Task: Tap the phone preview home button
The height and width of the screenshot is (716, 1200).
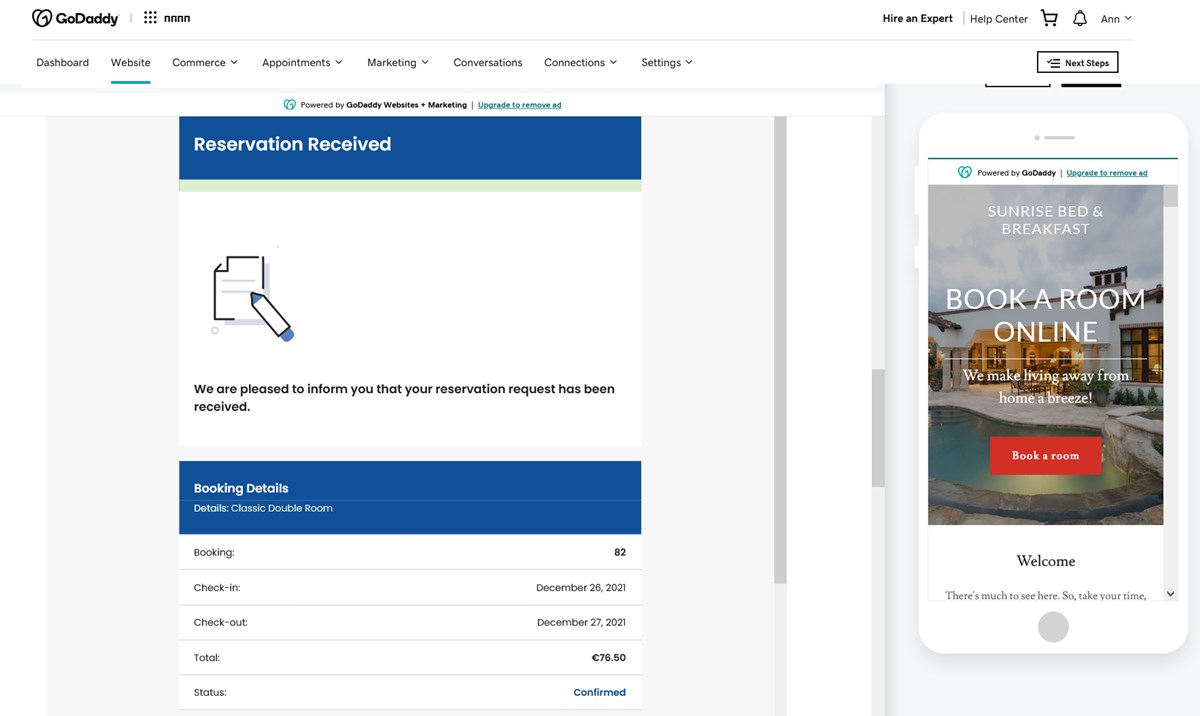Action: 1053,627
